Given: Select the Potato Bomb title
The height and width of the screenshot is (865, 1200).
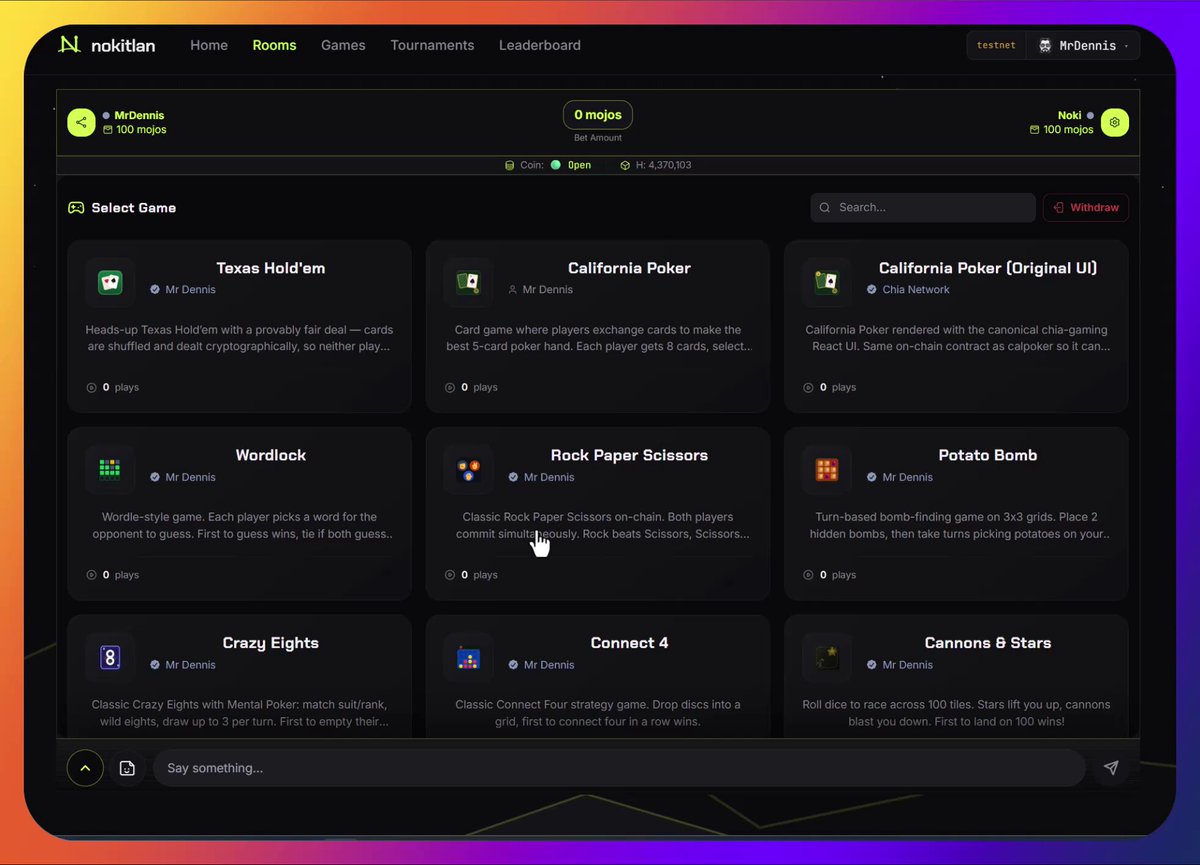Looking at the screenshot, I should click(x=988, y=455).
